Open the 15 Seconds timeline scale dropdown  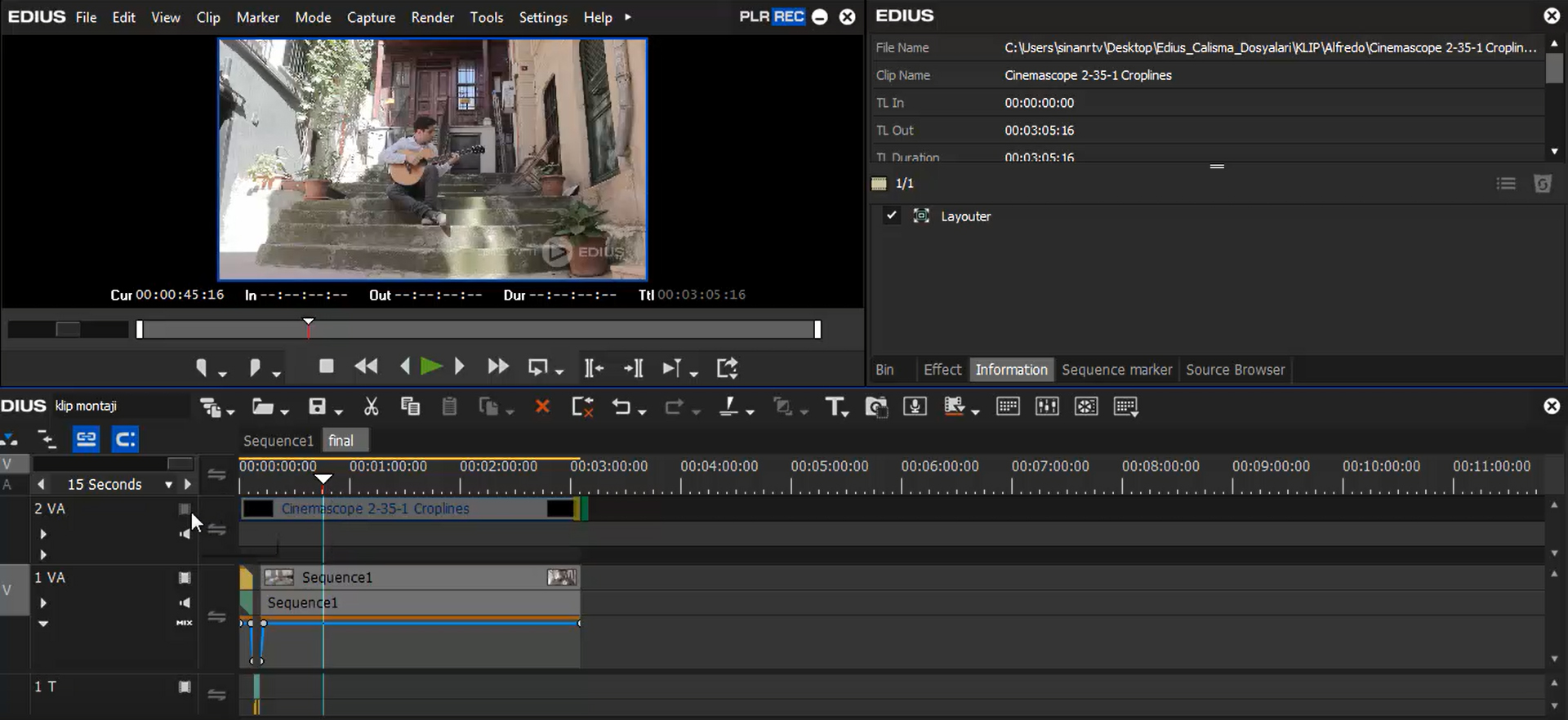click(x=168, y=484)
